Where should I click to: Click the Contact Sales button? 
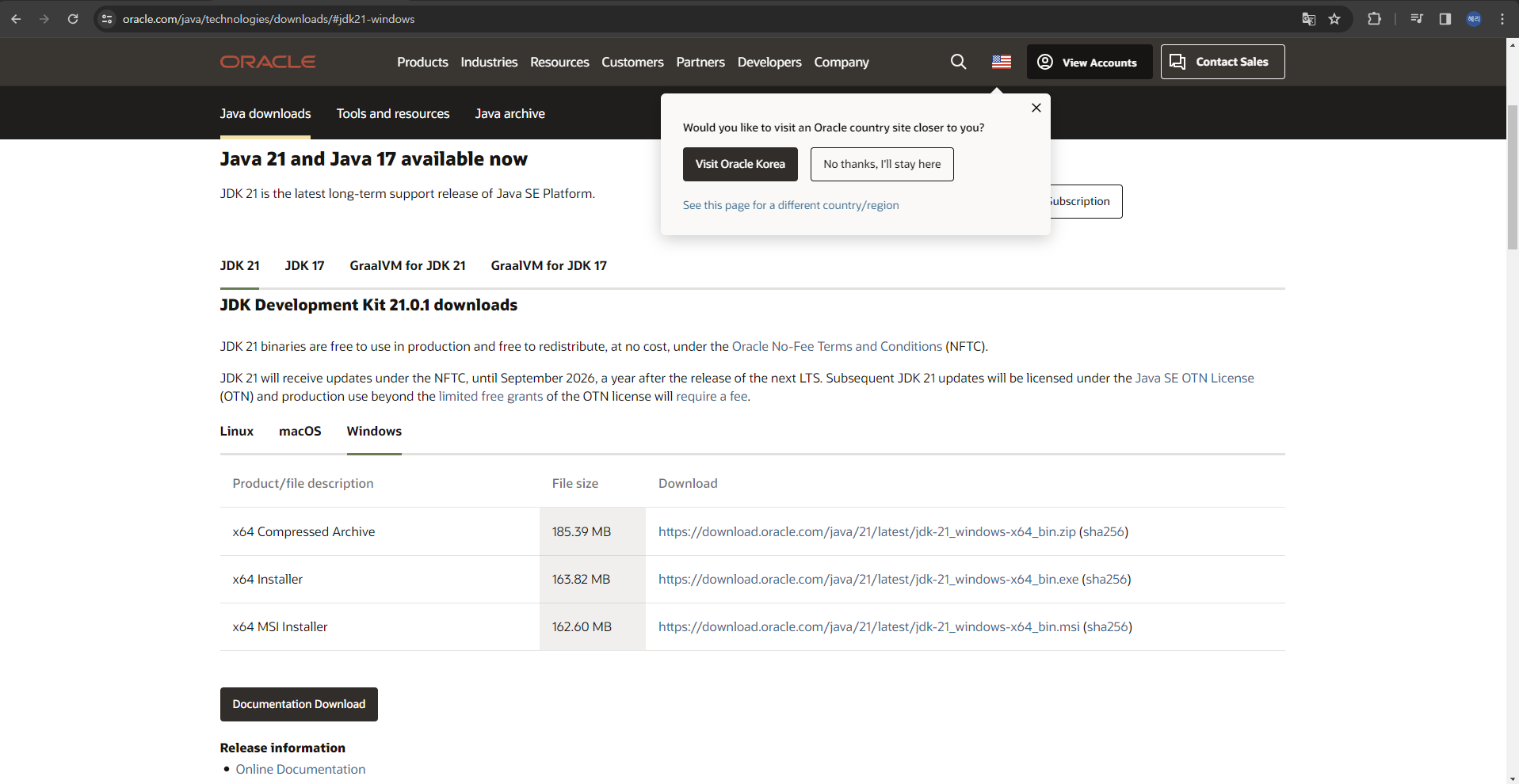(x=1223, y=62)
